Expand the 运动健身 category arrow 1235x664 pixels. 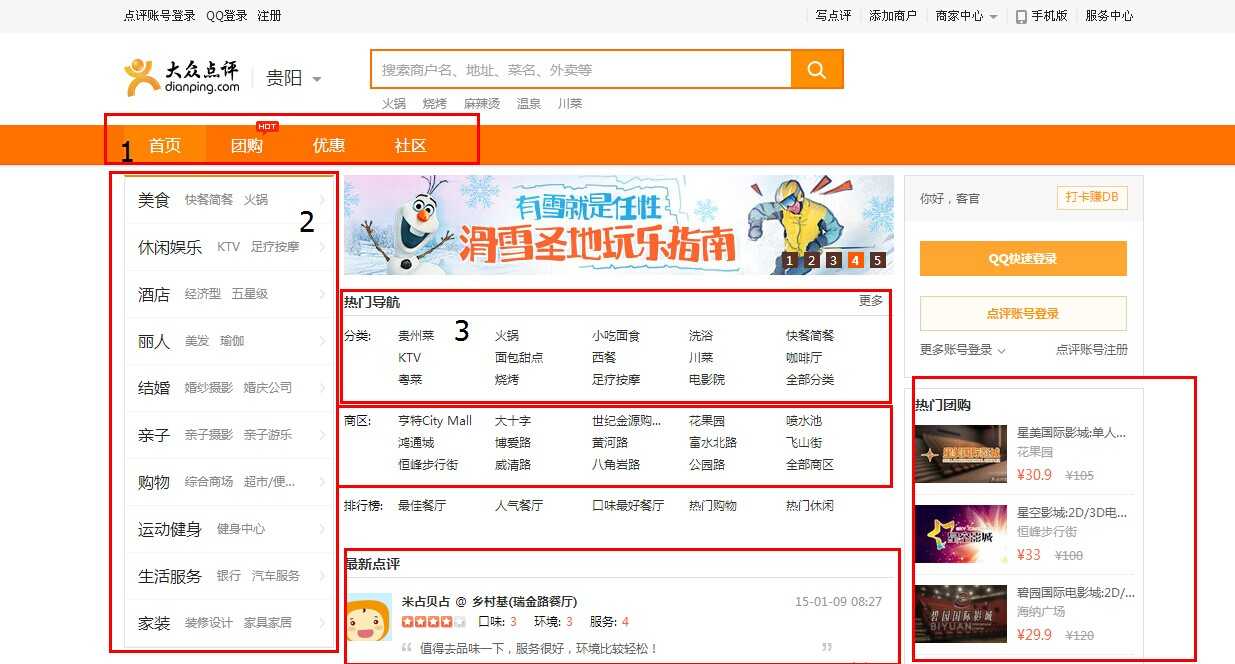(x=323, y=529)
